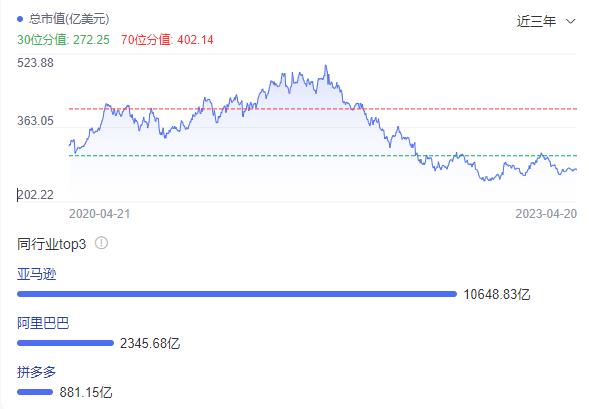Viewport: 589px width, 409px height.
Task: Click the 阿里巴巴 market cap bar
Action: coord(65,343)
